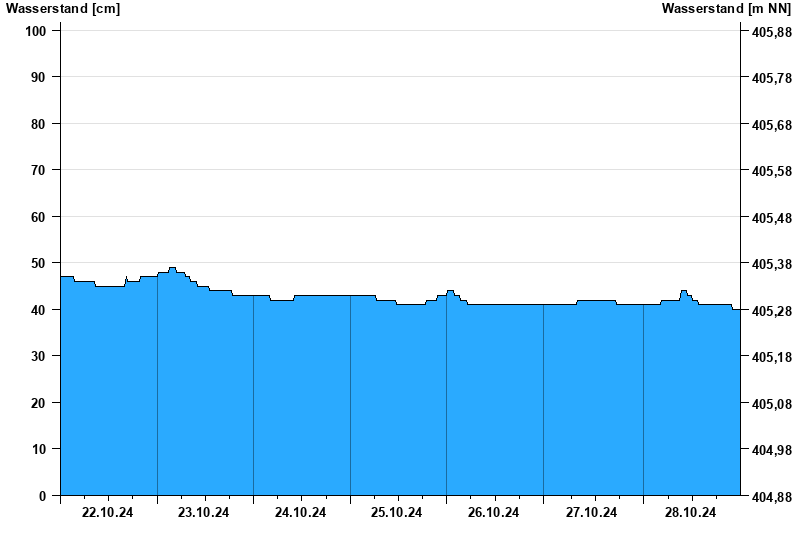Select the 30 label on left axis
Image resolution: width=800 pixels, height=550 pixels.
click(38, 356)
